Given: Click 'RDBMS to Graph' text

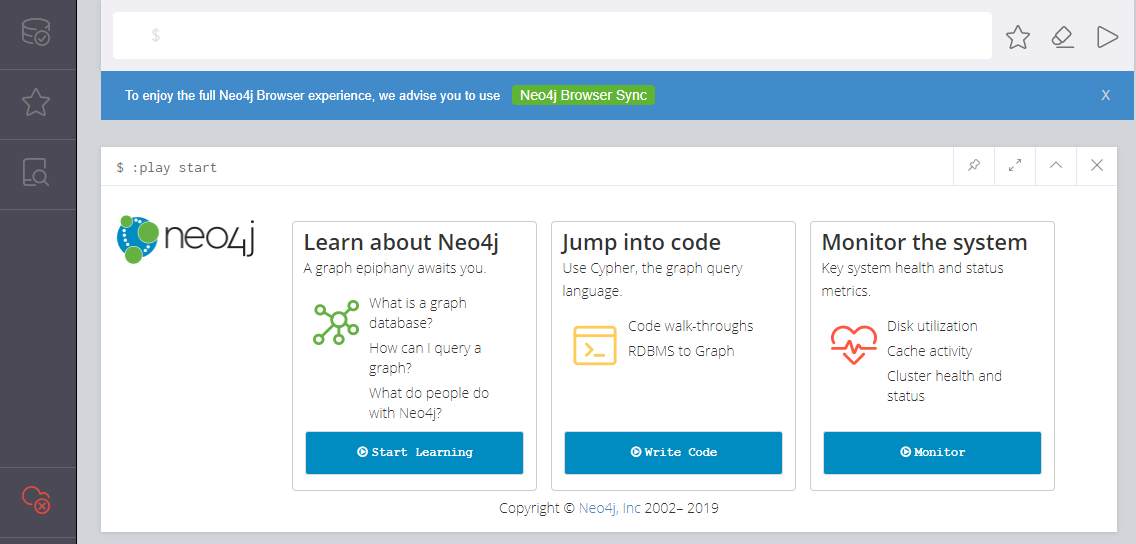Looking at the screenshot, I should [681, 351].
